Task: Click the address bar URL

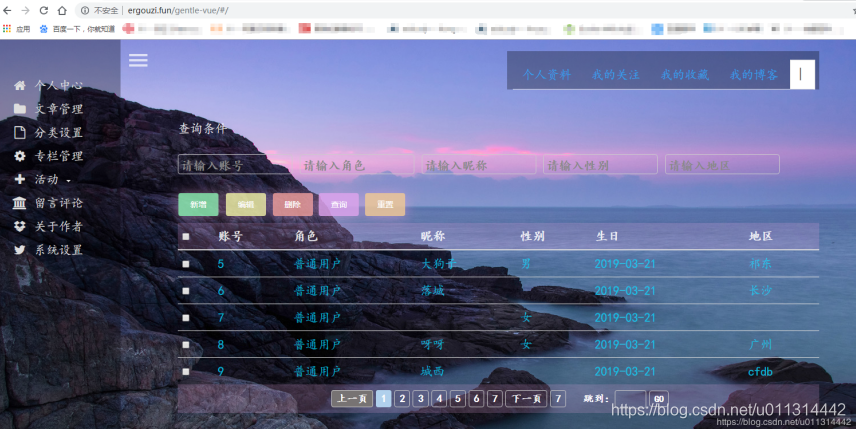Action: point(178,10)
